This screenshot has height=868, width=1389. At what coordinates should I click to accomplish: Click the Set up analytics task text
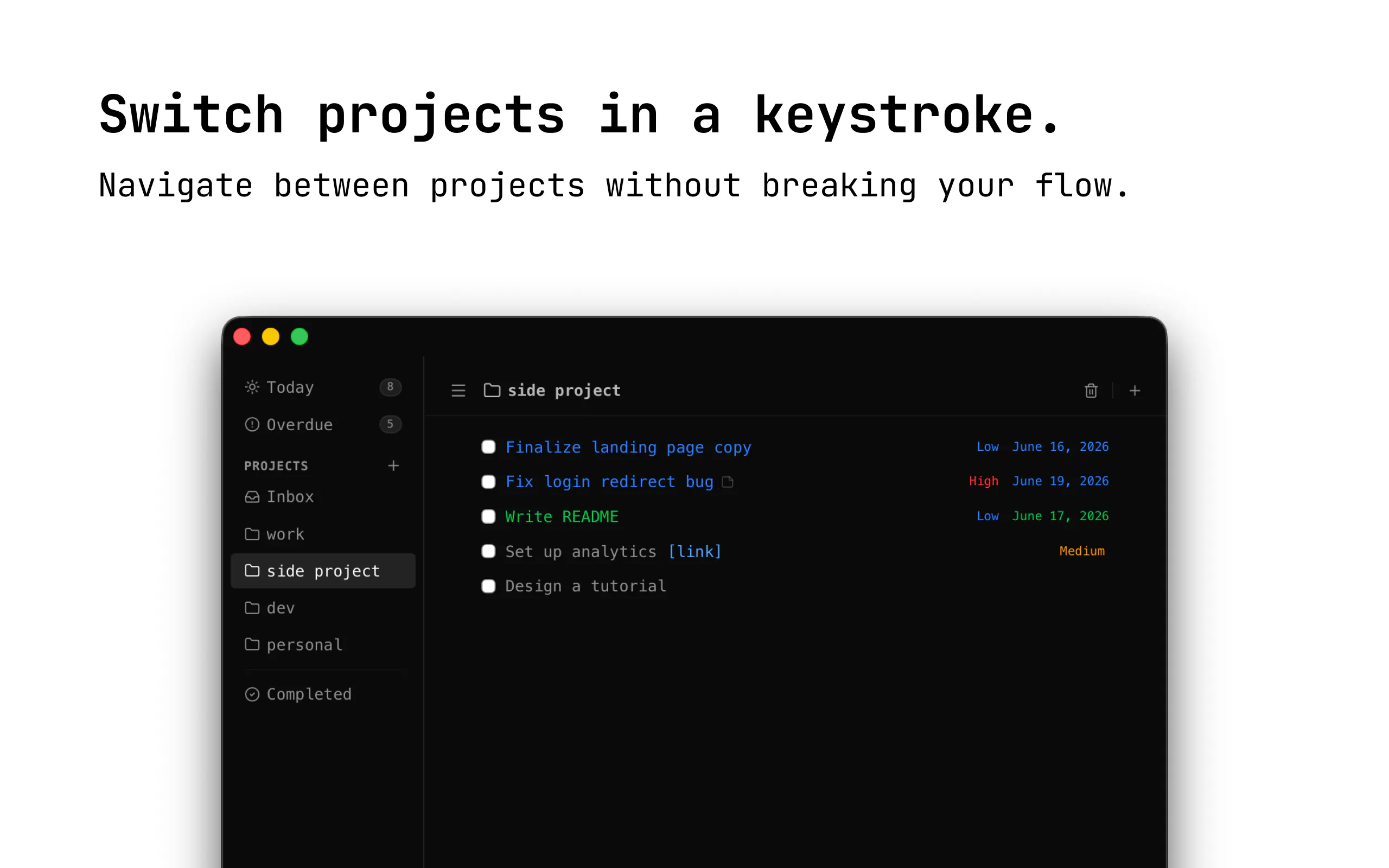(x=580, y=552)
